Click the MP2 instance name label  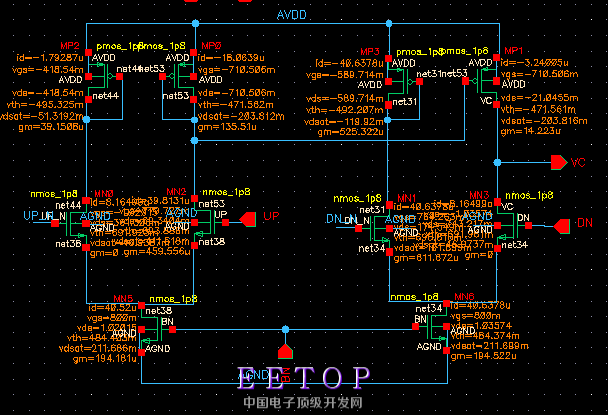(70, 46)
